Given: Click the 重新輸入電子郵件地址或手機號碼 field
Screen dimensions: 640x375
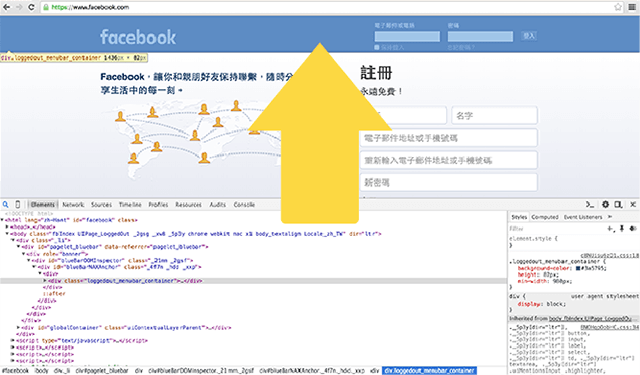Looking at the screenshot, I should (449, 160).
